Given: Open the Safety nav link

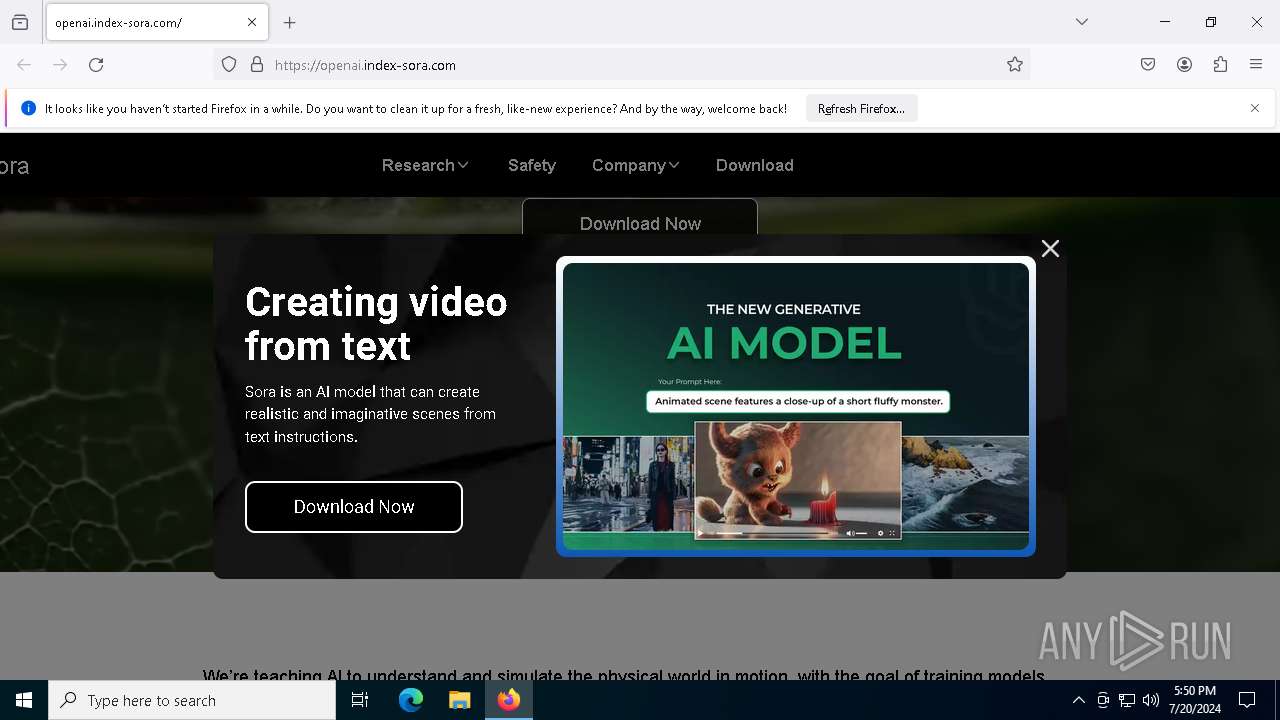Looking at the screenshot, I should (531, 166).
